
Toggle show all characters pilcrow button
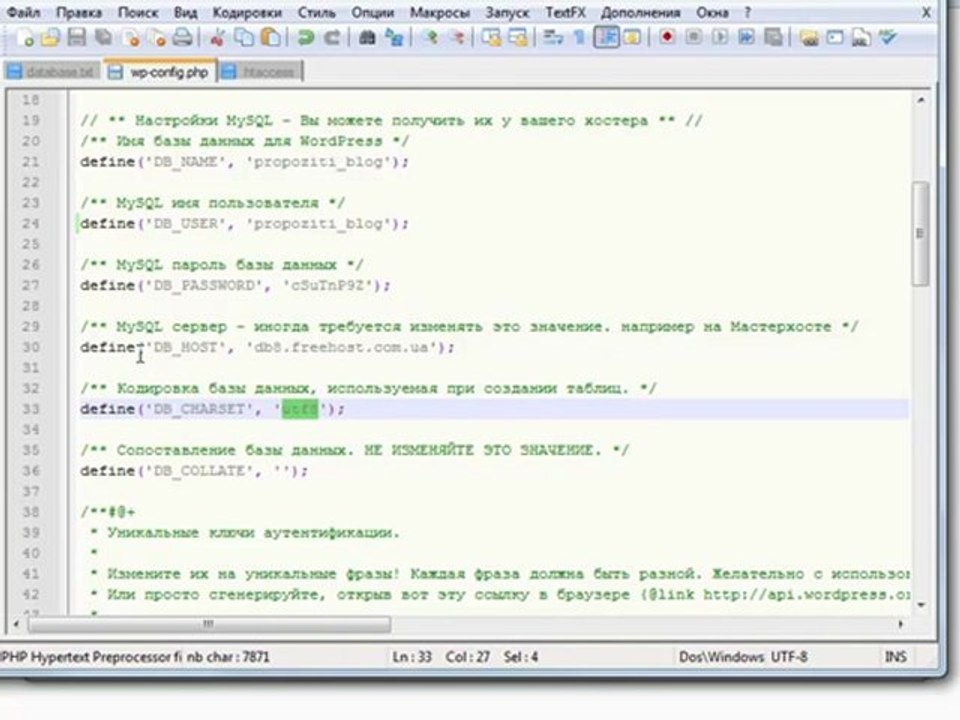[x=579, y=38]
